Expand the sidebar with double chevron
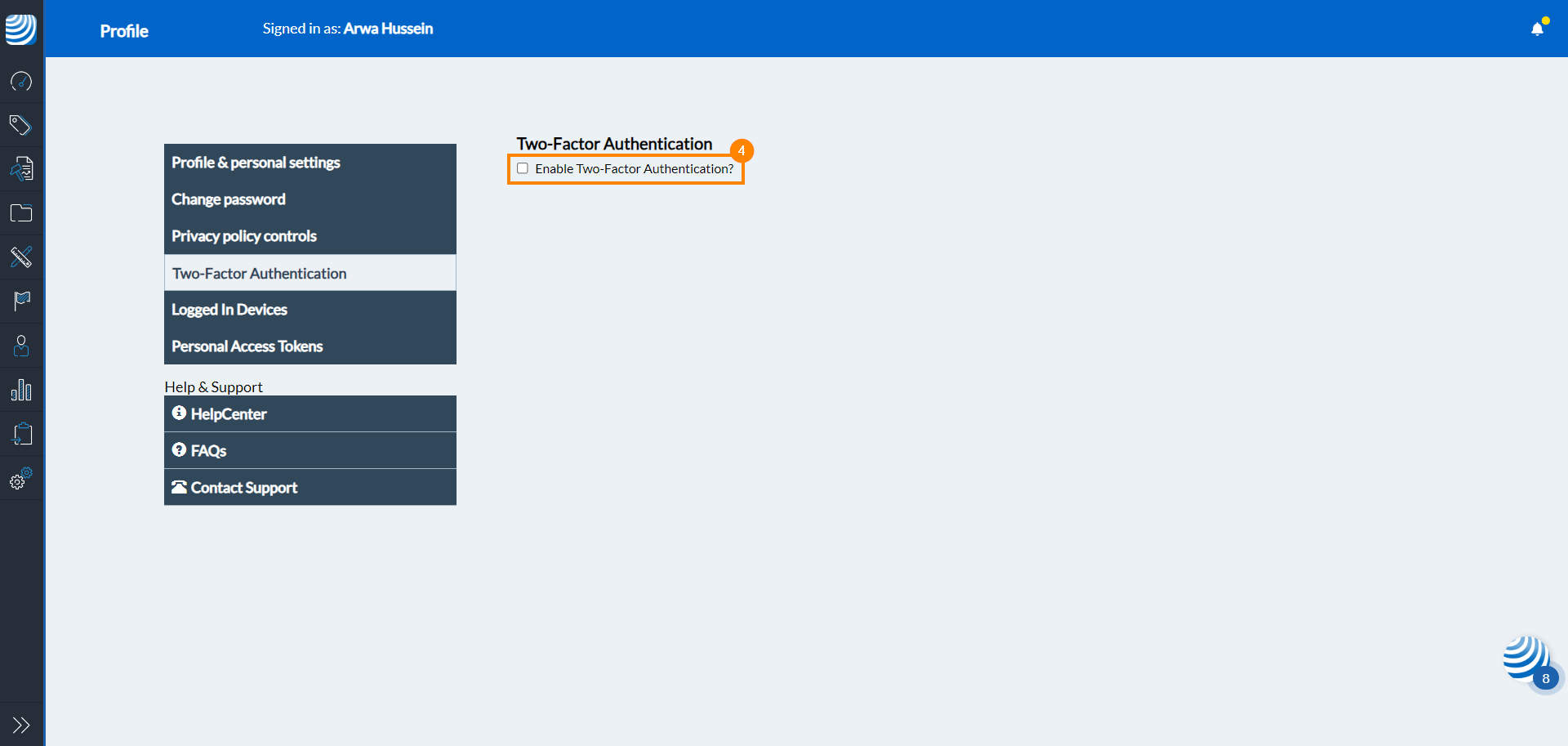The image size is (1568, 746). (x=21, y=725)
